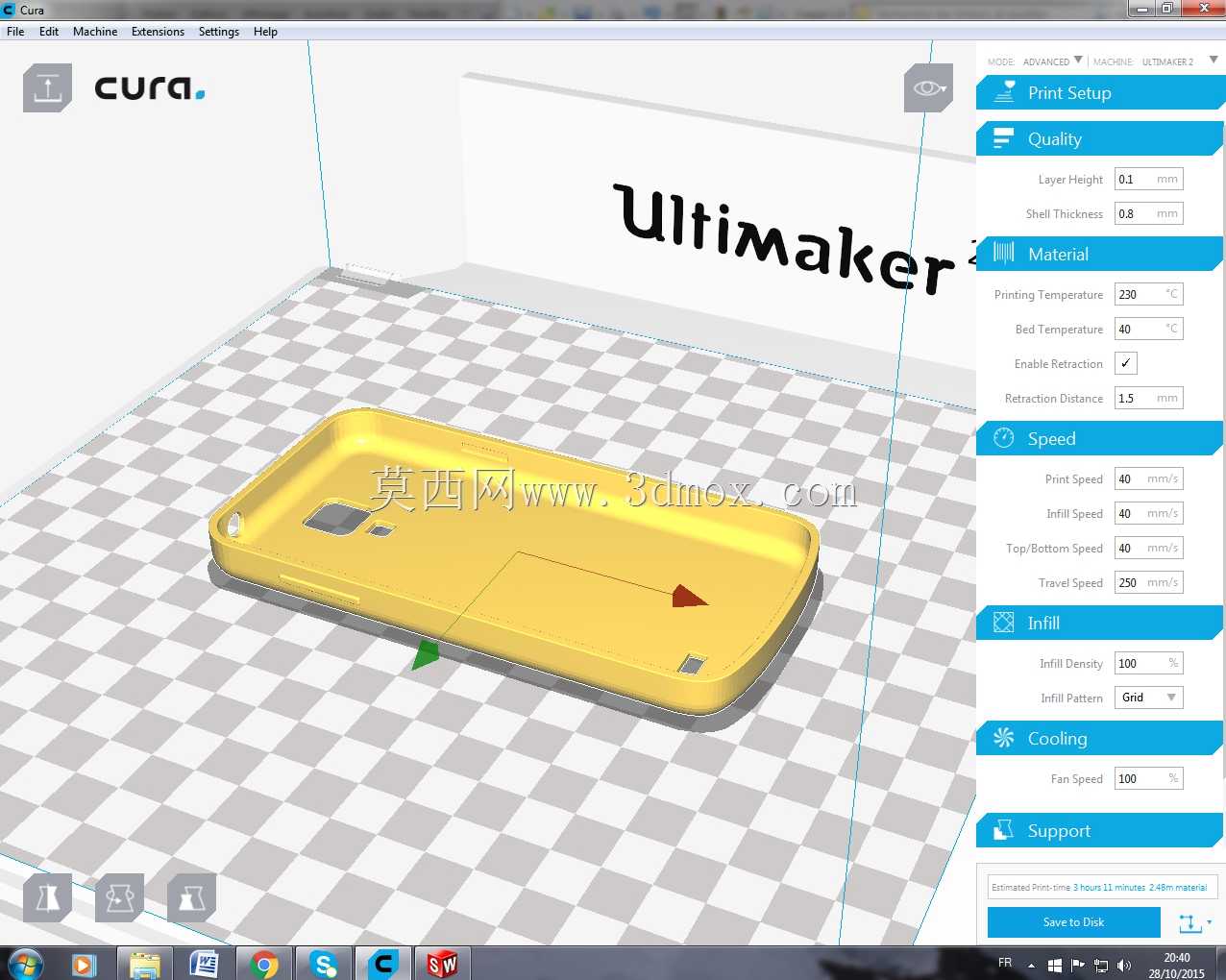Viewport: 1226px width, 980px height.
Task: Collapse the Speed section header
Action: pos(1099,438)
